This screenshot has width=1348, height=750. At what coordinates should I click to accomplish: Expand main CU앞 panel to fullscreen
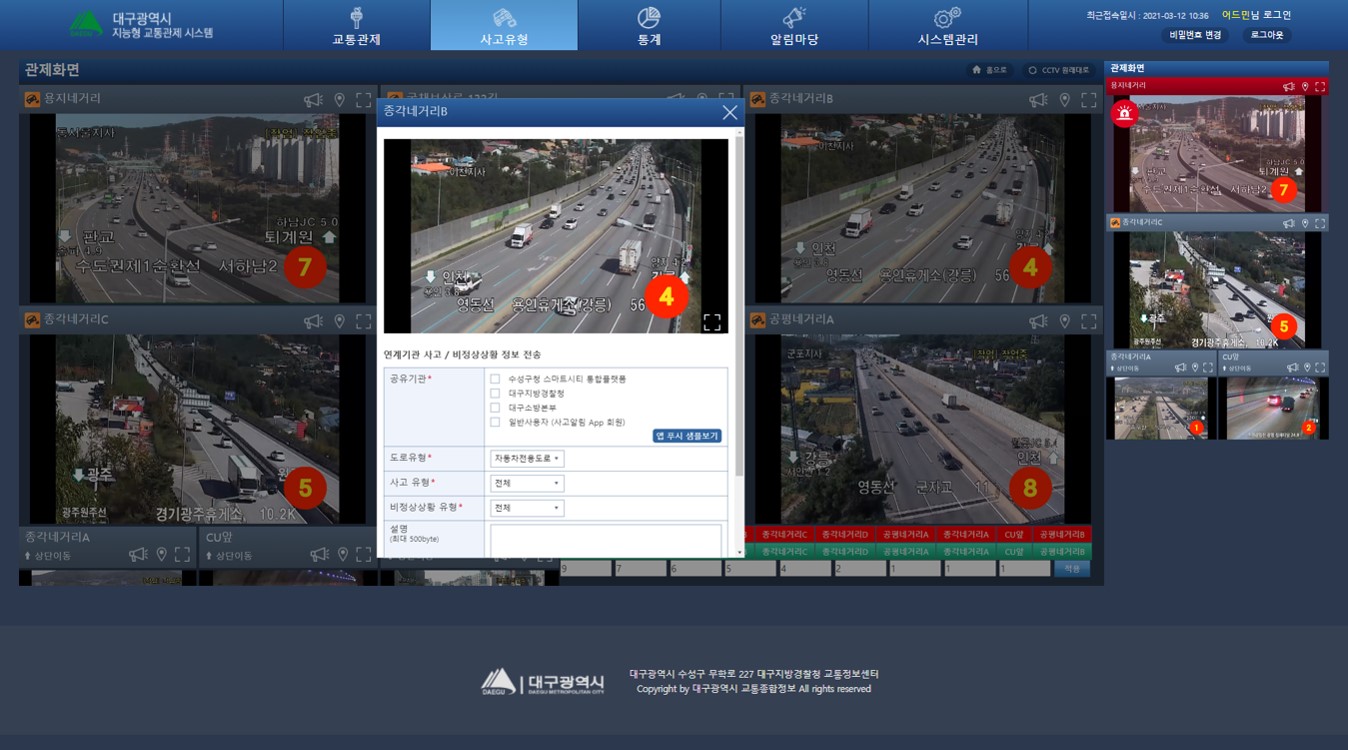(363, 554)
